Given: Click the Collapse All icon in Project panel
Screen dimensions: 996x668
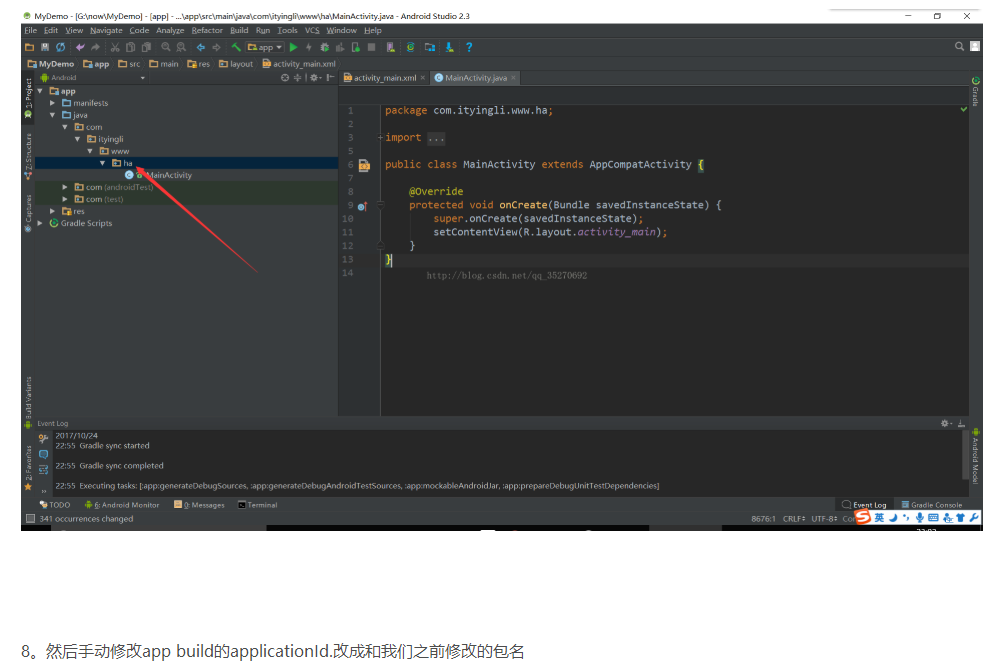Looking at the screenshot, I should tap(297, 77).
